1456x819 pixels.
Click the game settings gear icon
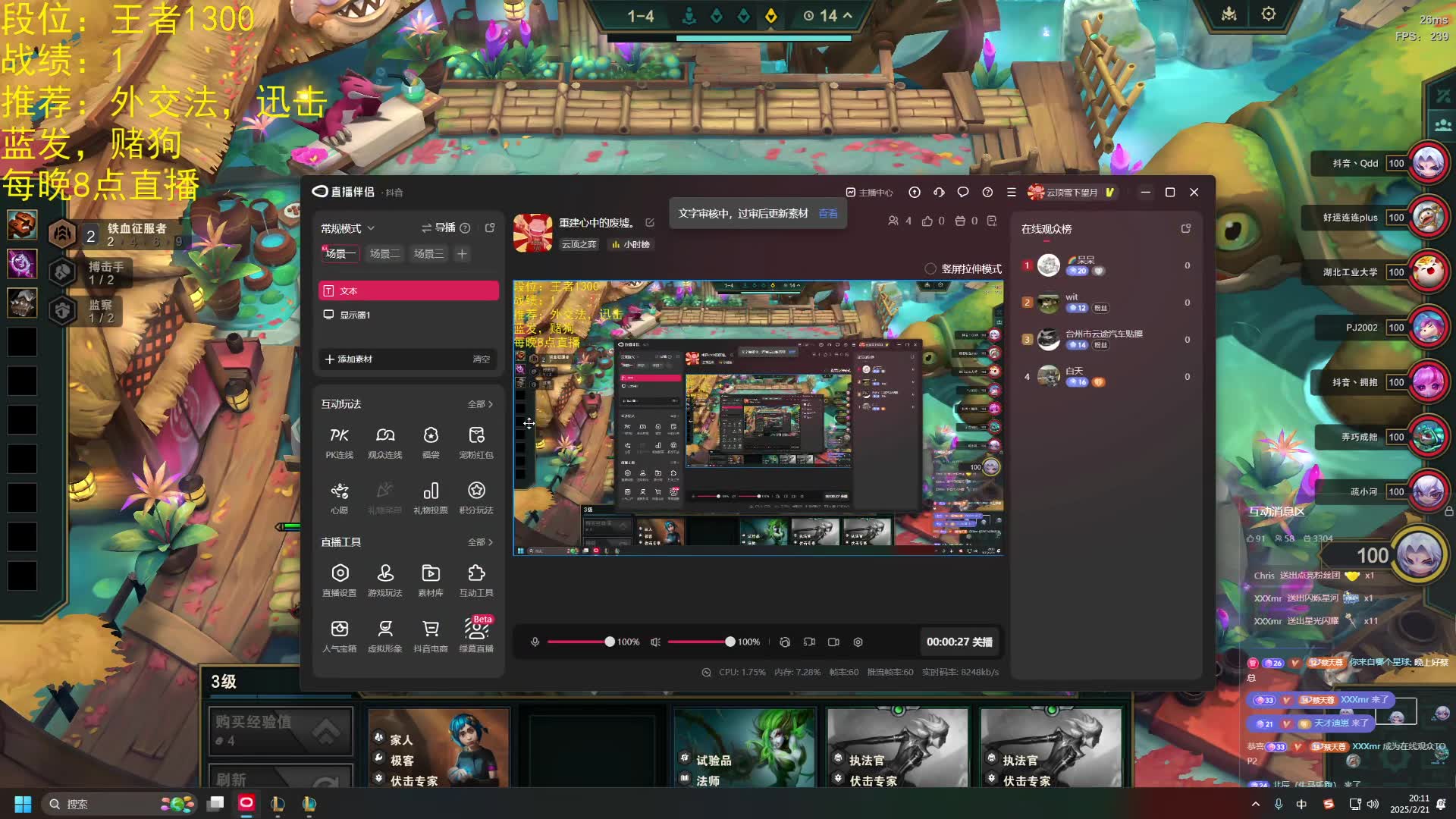coord(1269,14)
